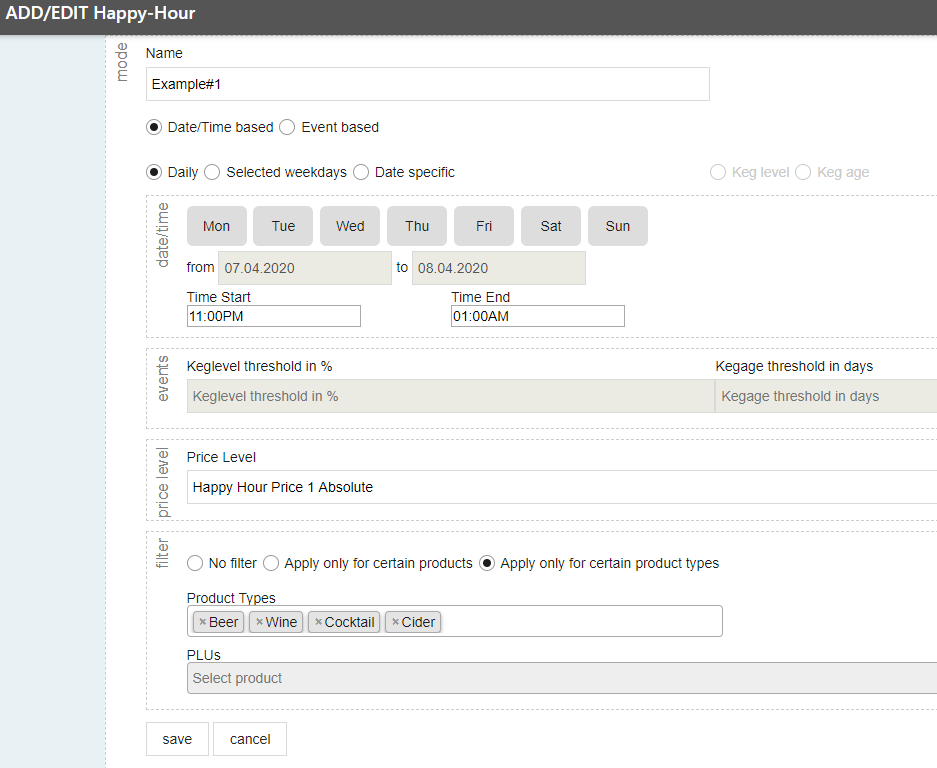937x768 pixels.
Task: Click the cancel button
Action: coord(250,739)
